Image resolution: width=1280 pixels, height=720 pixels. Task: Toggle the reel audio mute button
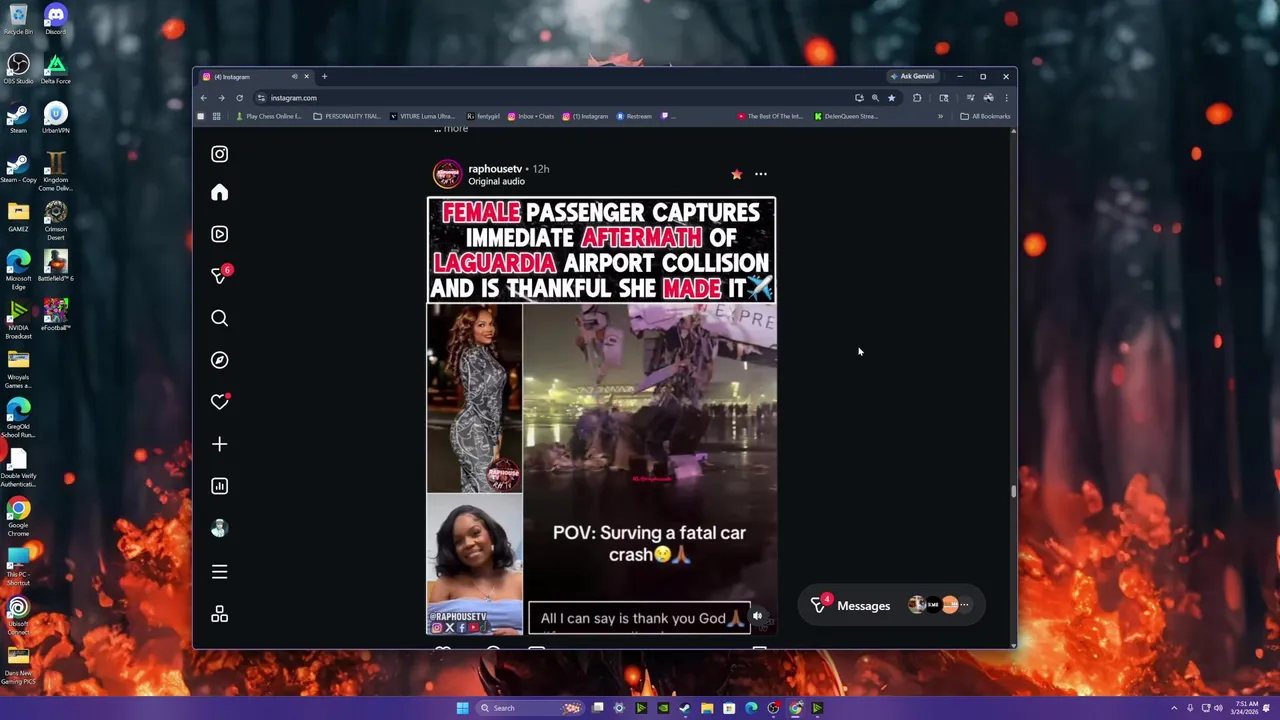click(758, 617)
